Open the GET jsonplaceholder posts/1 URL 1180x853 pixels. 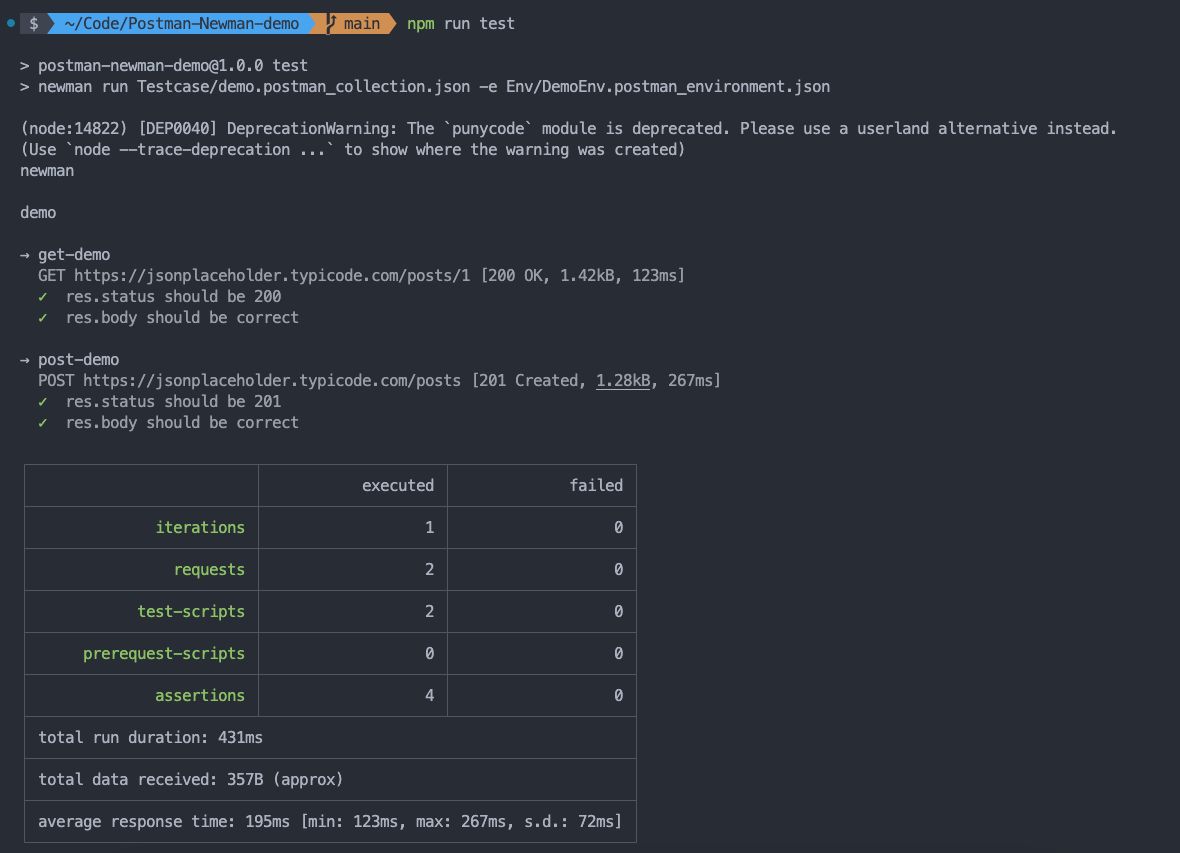pos(272,276)
